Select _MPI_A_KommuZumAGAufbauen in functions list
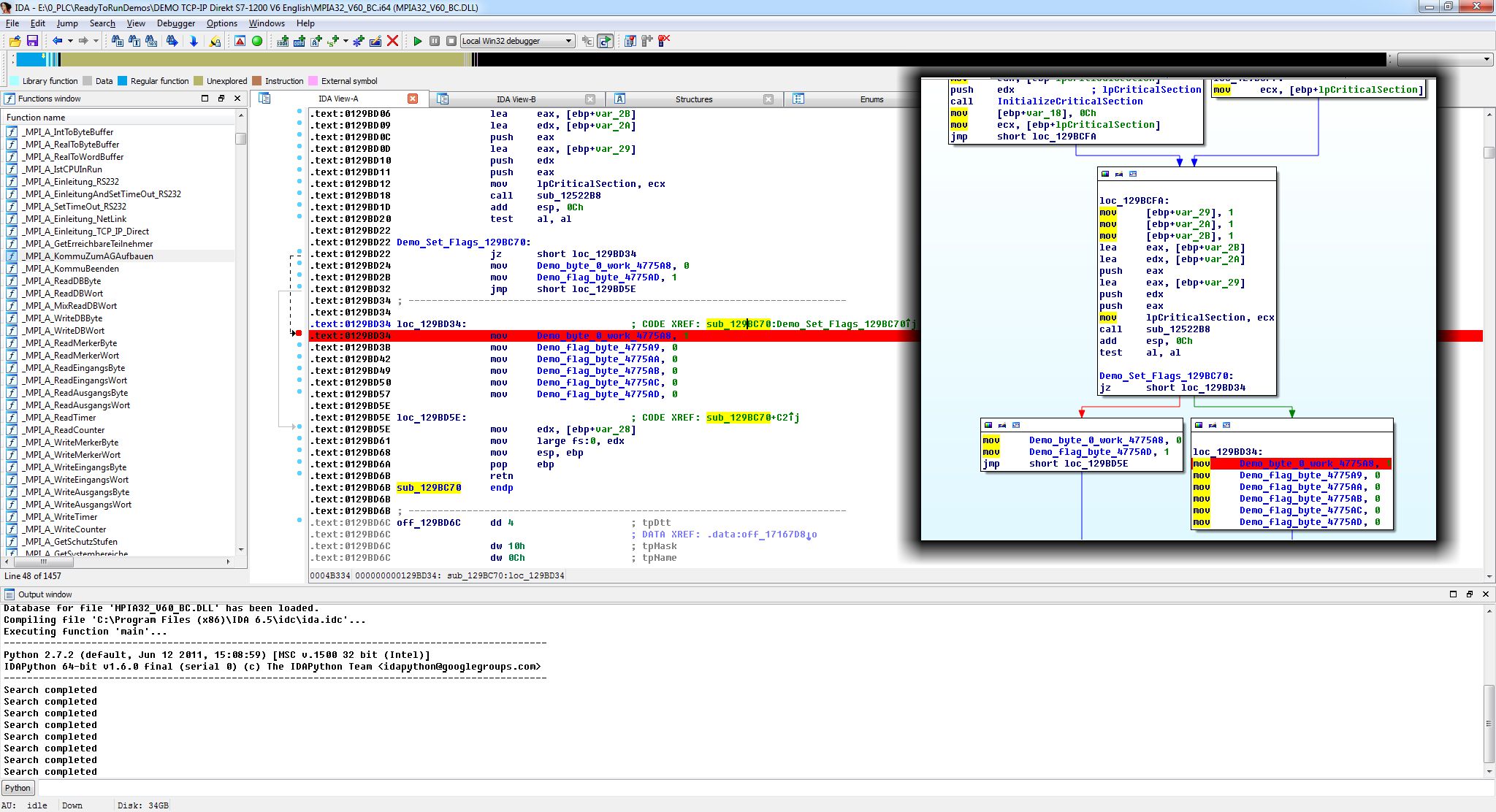 pos(120,256)
